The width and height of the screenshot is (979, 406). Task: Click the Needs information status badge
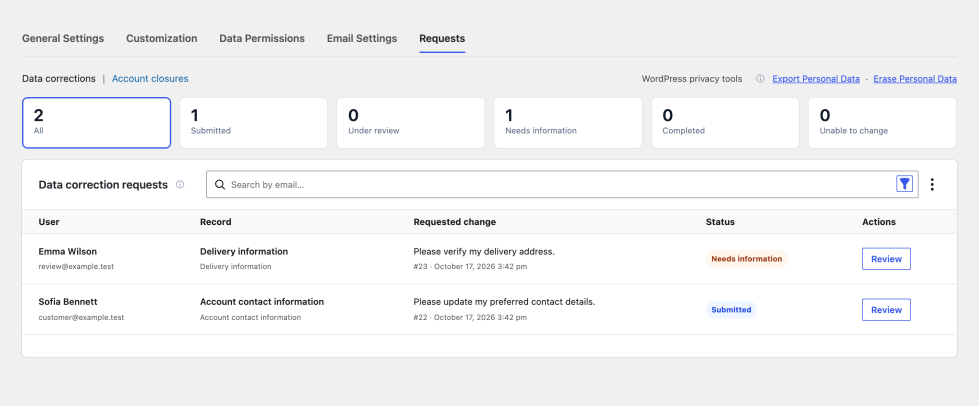pyautogui.click(x=747, y=259)
